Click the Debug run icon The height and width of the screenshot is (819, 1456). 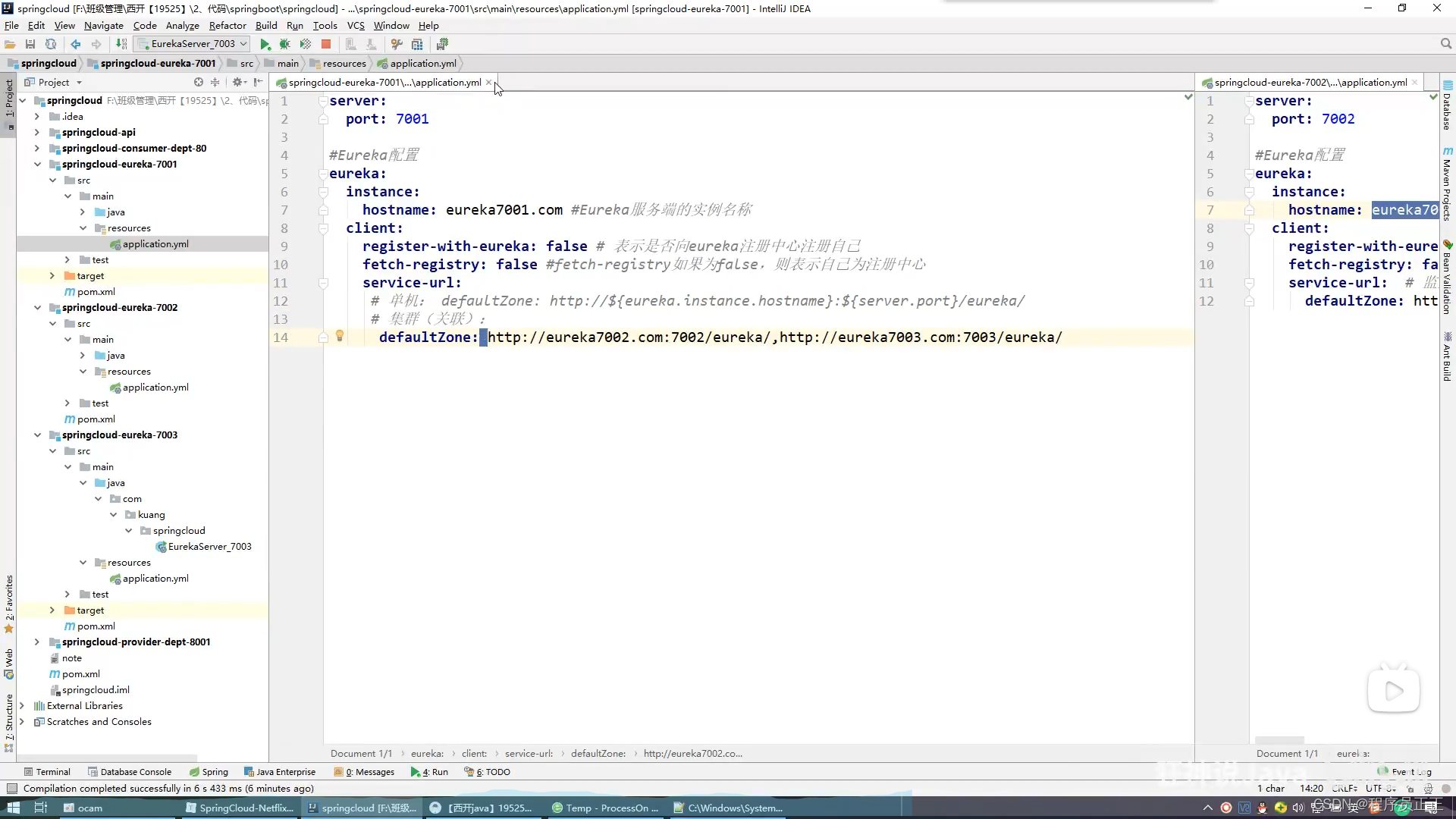click(285, 44)
